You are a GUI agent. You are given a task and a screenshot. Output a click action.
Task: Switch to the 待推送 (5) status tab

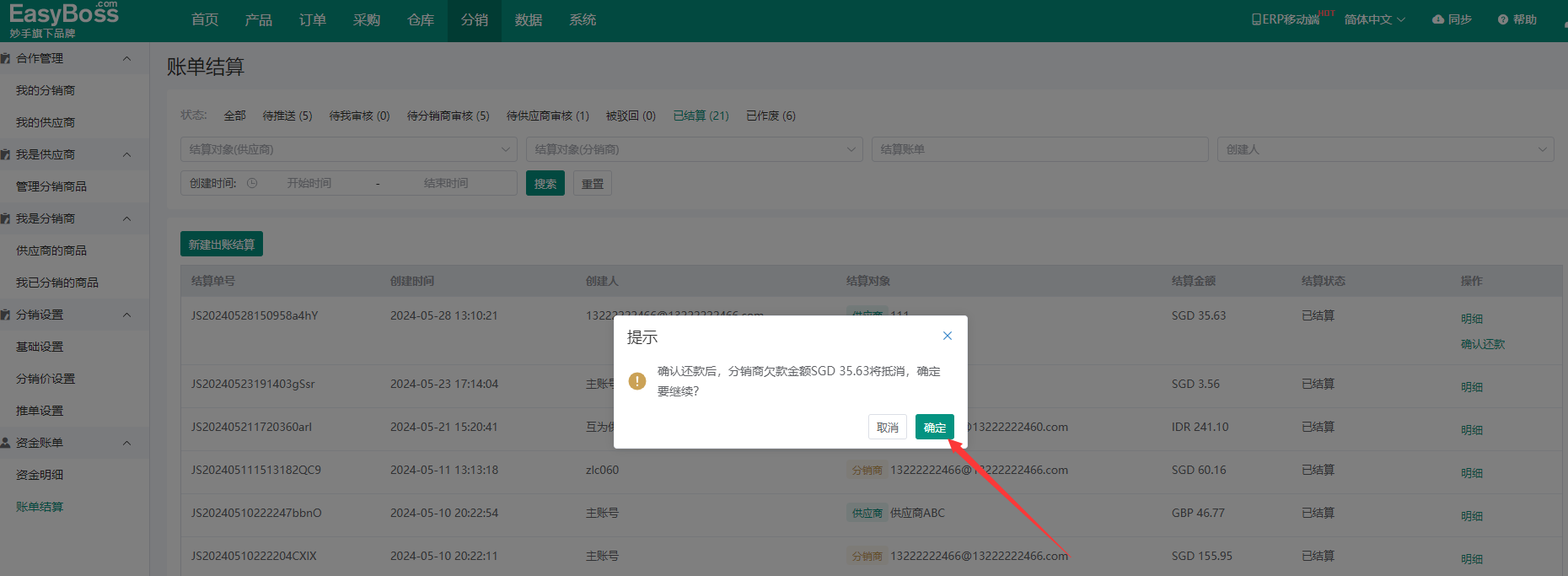[287, 116]
